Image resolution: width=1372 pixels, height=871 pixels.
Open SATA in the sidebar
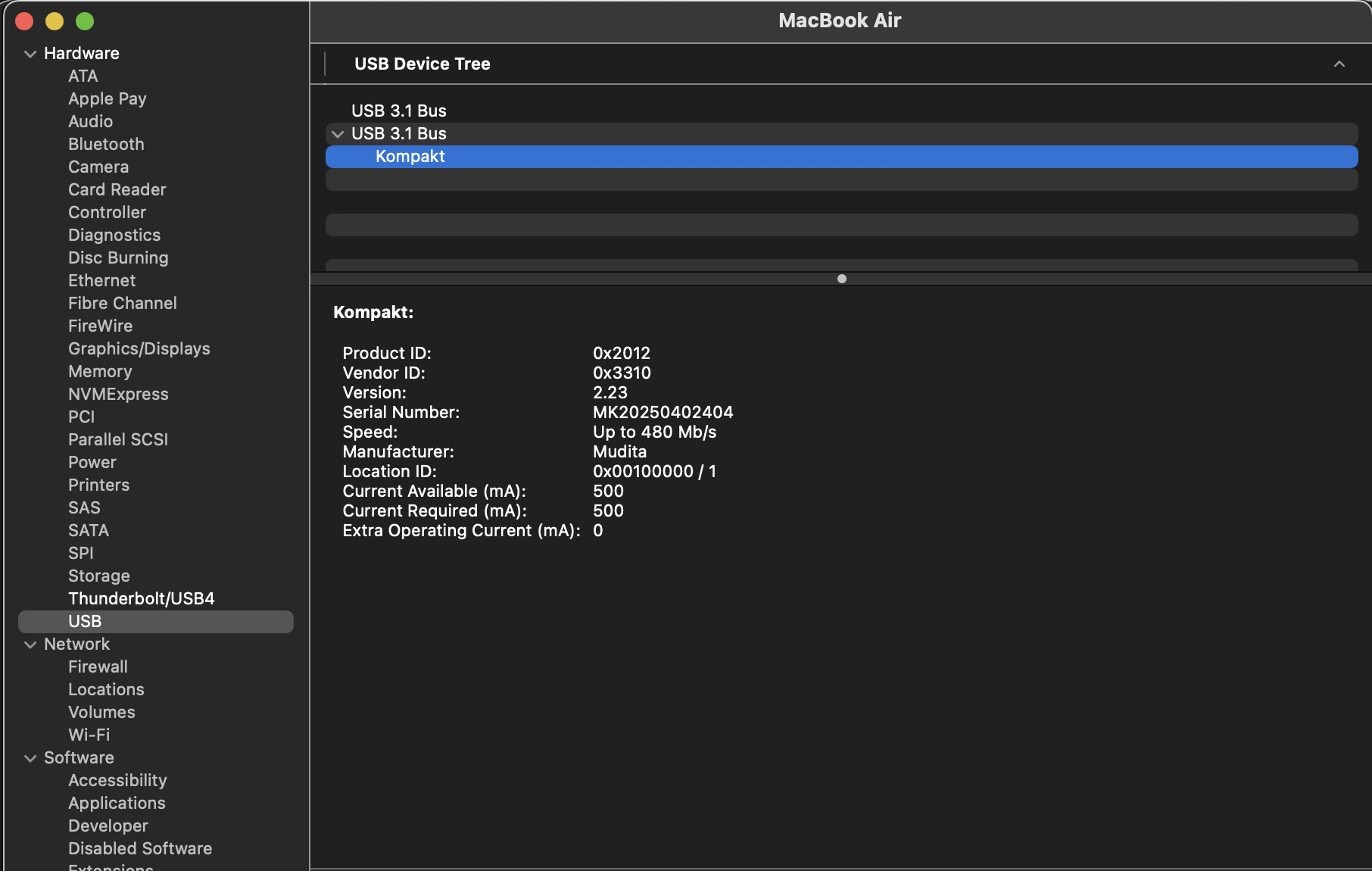click(x=89, y=530)
